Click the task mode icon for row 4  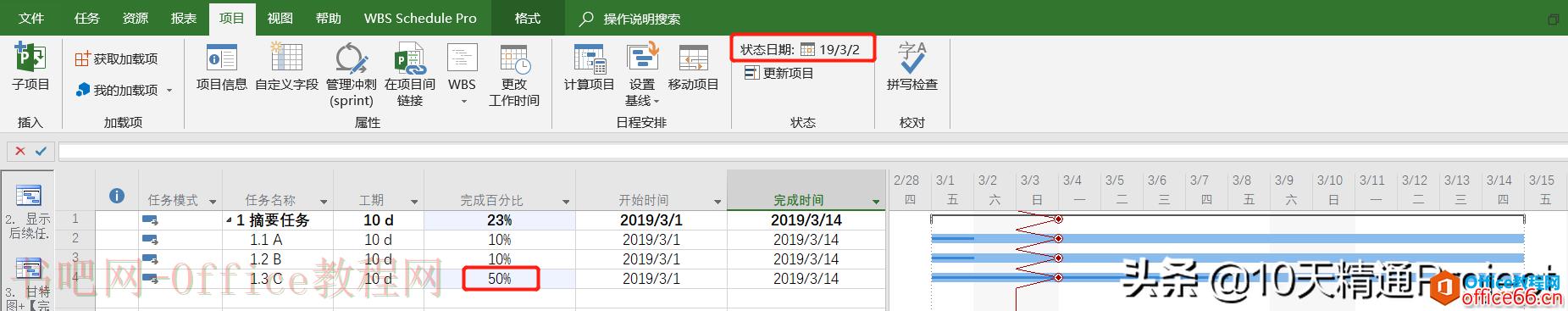150,279
